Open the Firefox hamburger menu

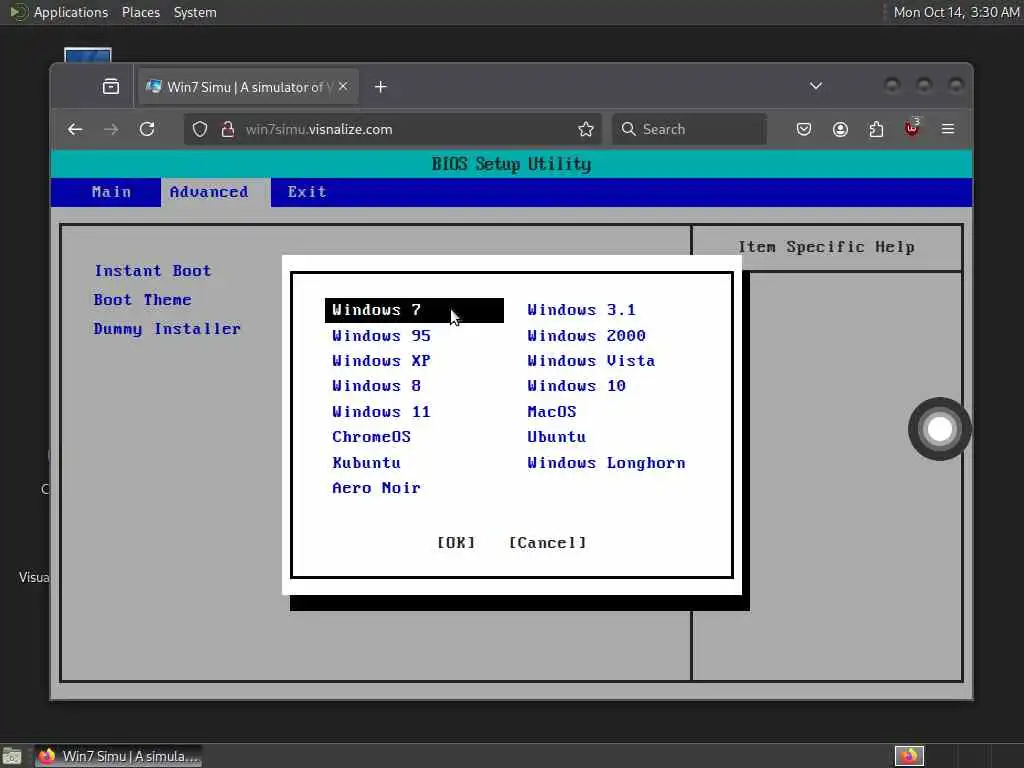pos(948,129)
